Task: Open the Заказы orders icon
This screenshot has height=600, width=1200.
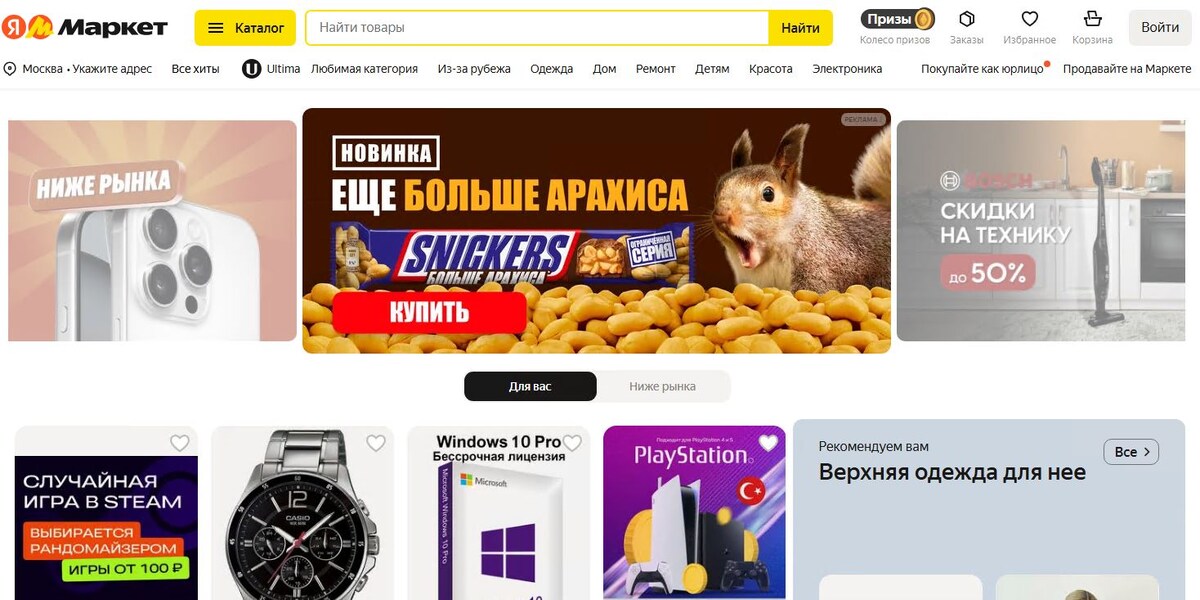Action: (966, 19)
